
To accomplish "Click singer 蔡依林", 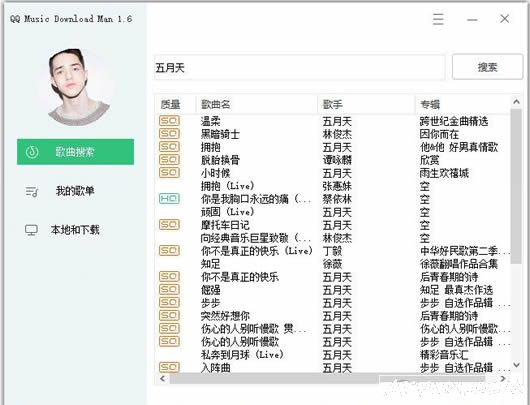I will pyautogui.click(x=337, y=199).
